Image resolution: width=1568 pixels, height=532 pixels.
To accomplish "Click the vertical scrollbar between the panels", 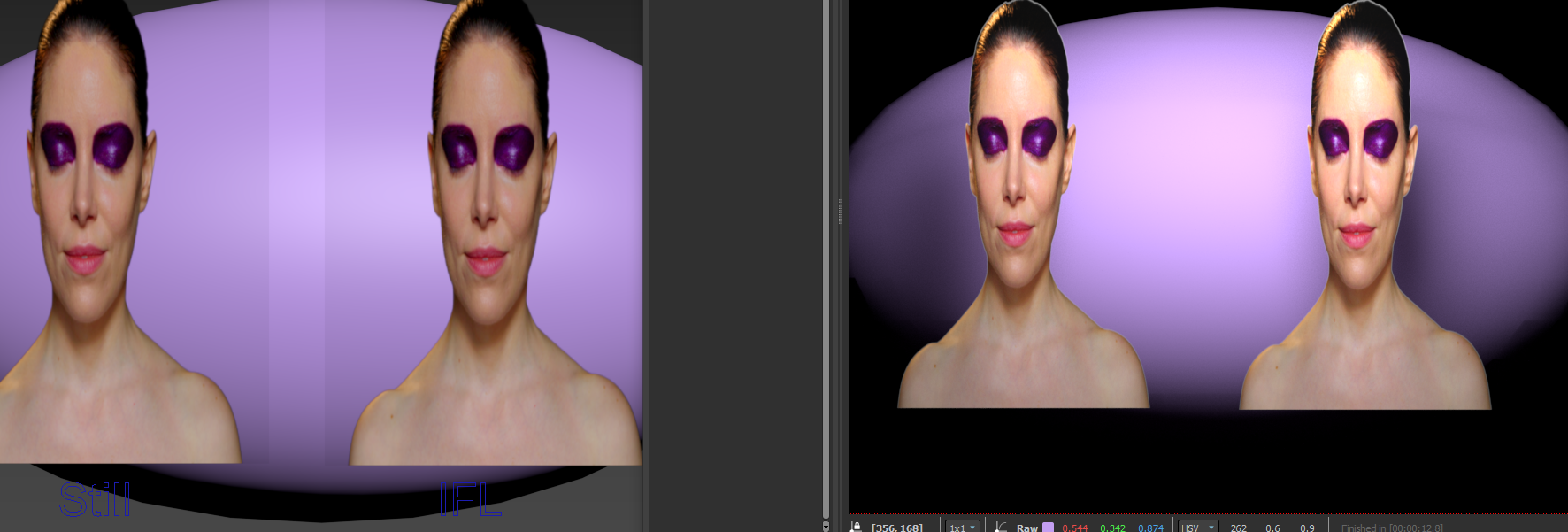I will point(826,259).
